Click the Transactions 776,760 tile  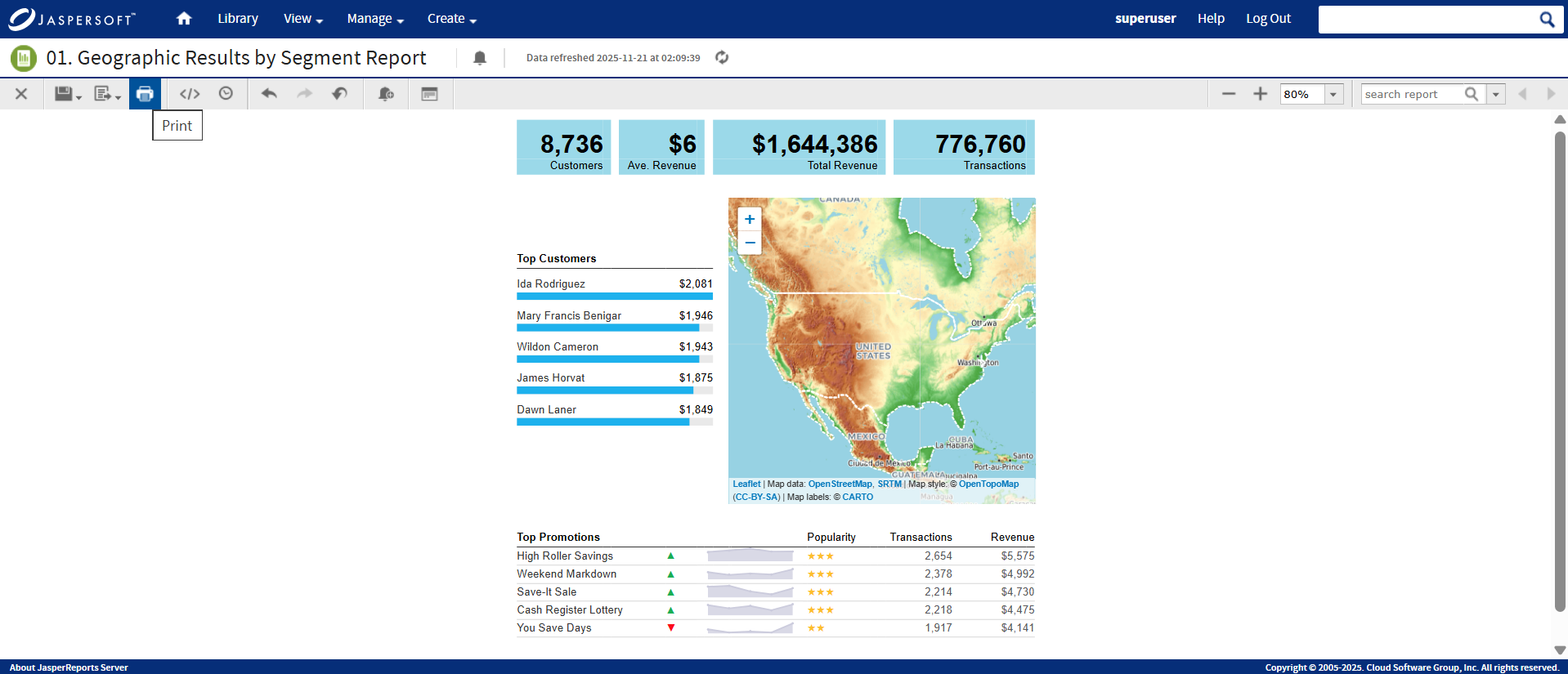(964, 147)
